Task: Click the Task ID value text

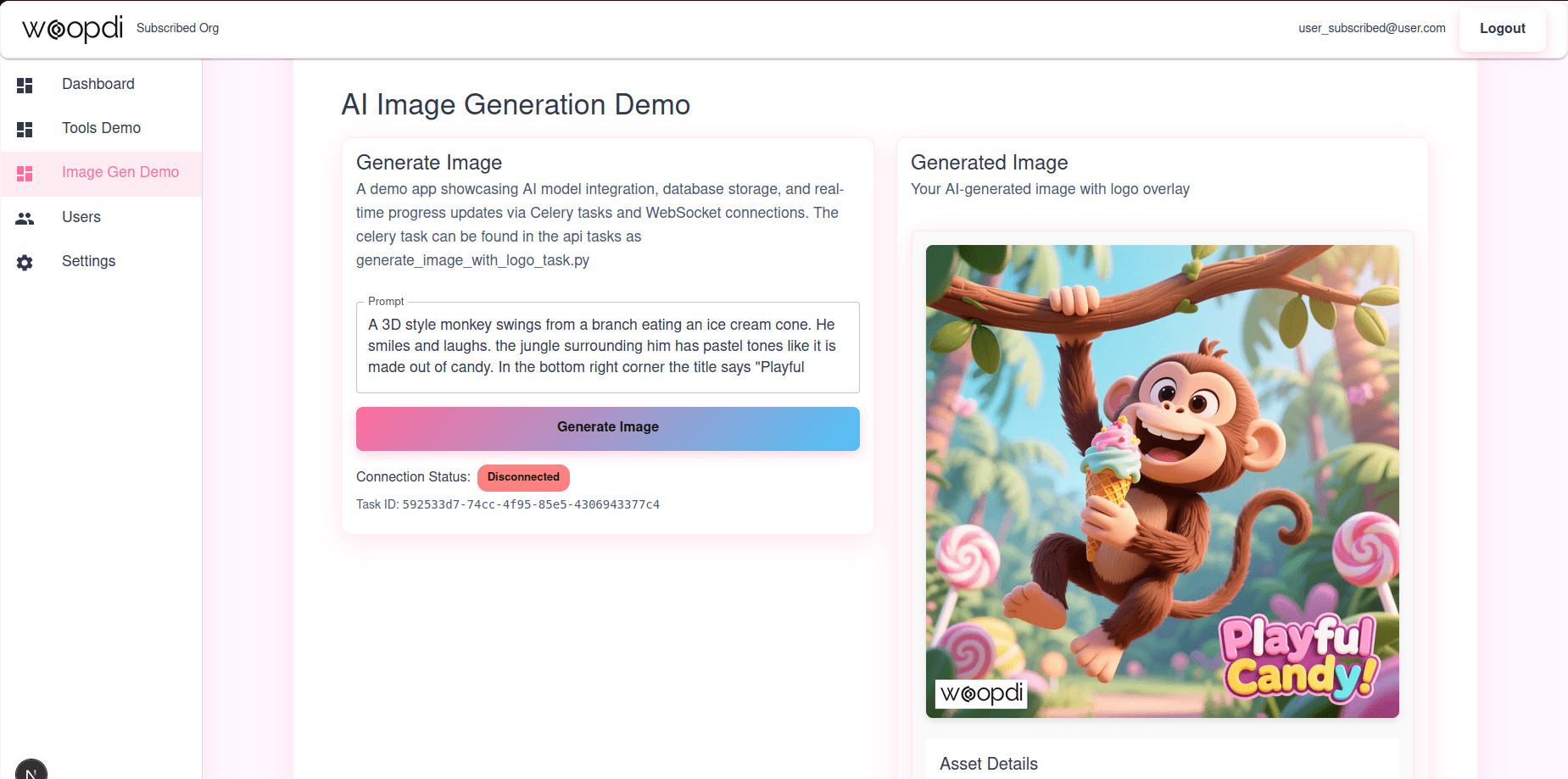Action: pos(531,504)
